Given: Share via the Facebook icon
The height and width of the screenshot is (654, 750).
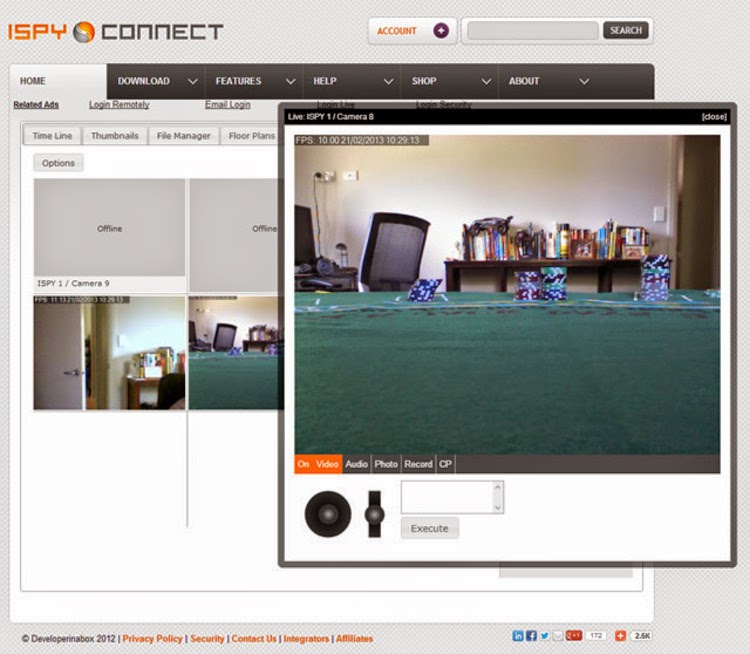Looking at the screenshot, I should click(x=531, y=635).
